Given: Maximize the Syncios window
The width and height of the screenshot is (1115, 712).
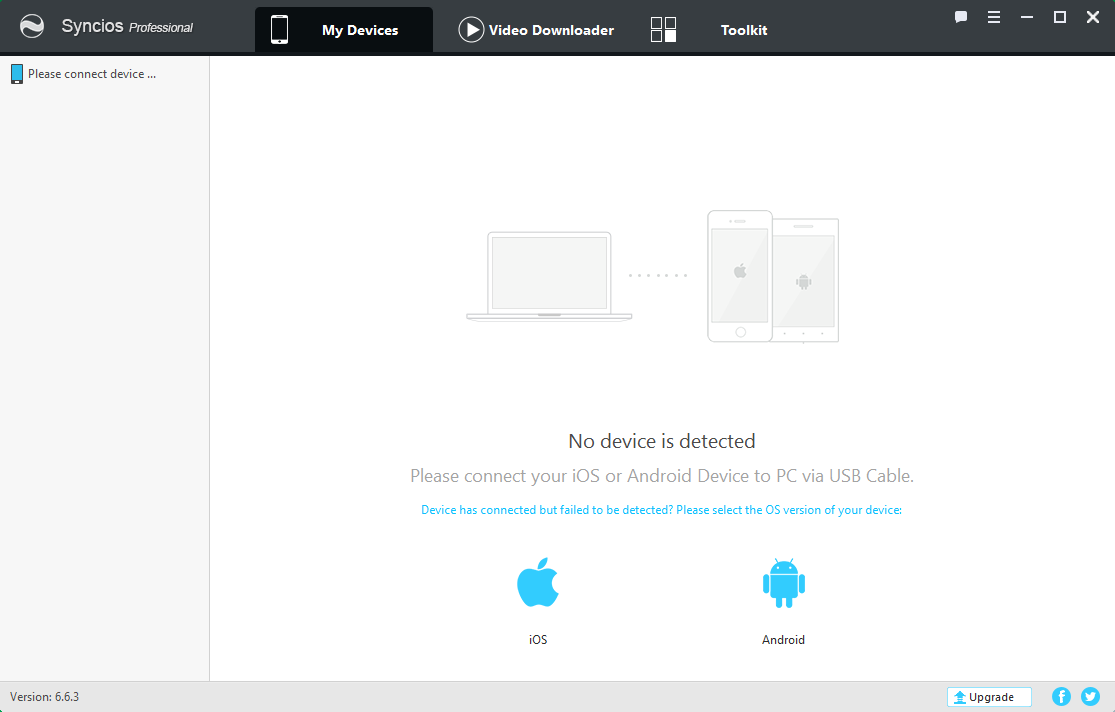Looking at the screenshot, I should (1060, 17).
